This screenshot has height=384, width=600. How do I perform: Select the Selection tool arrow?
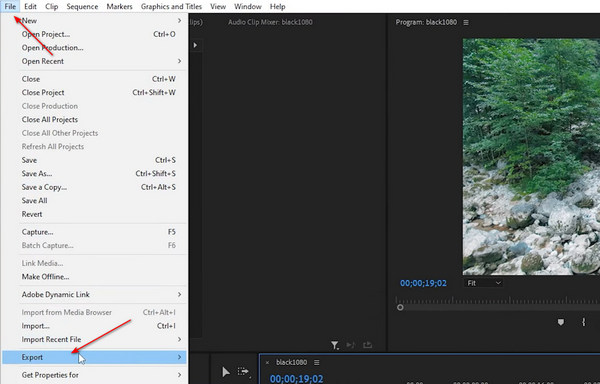[226, 372]
